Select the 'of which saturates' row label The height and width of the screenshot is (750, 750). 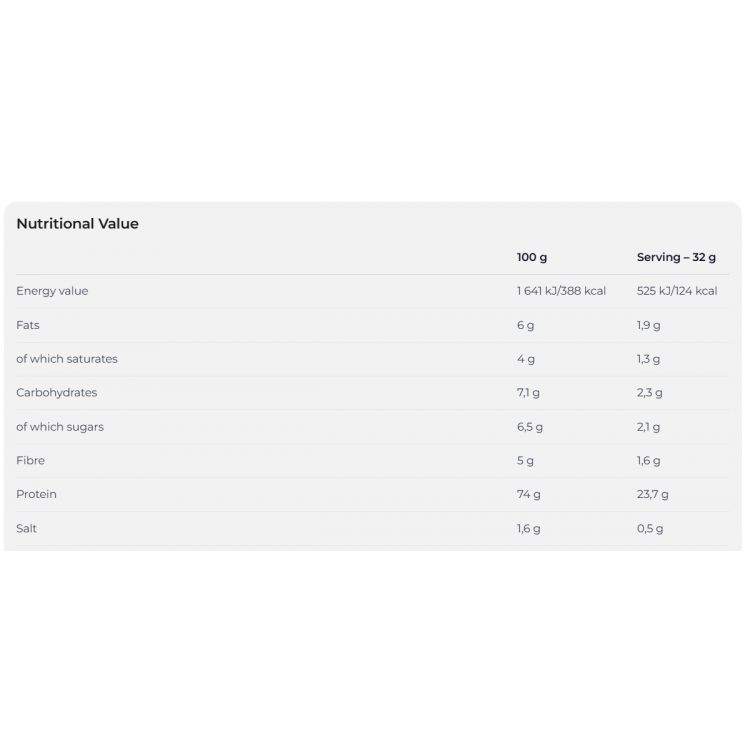(67, 359)
